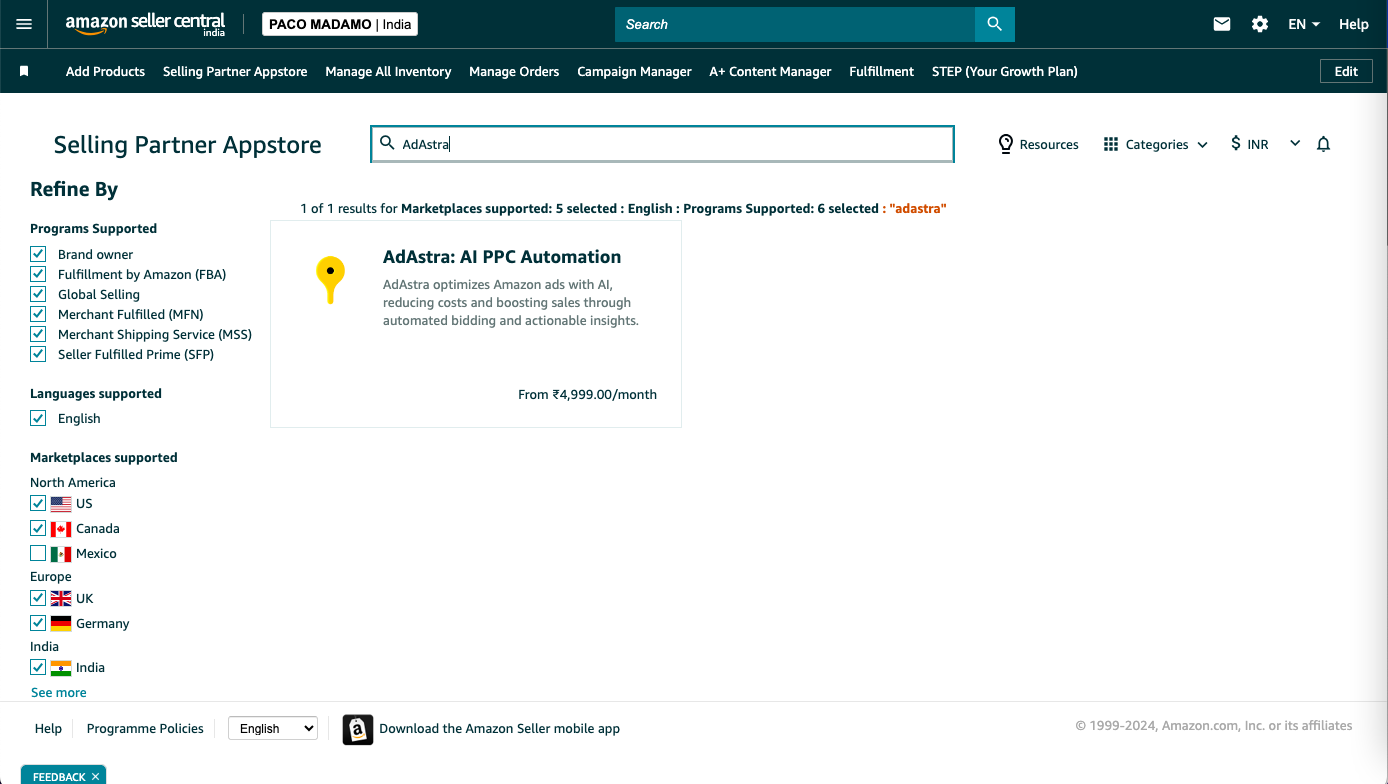
Task: Open the Fulfillment menu item
Action: tap(881, 71)
